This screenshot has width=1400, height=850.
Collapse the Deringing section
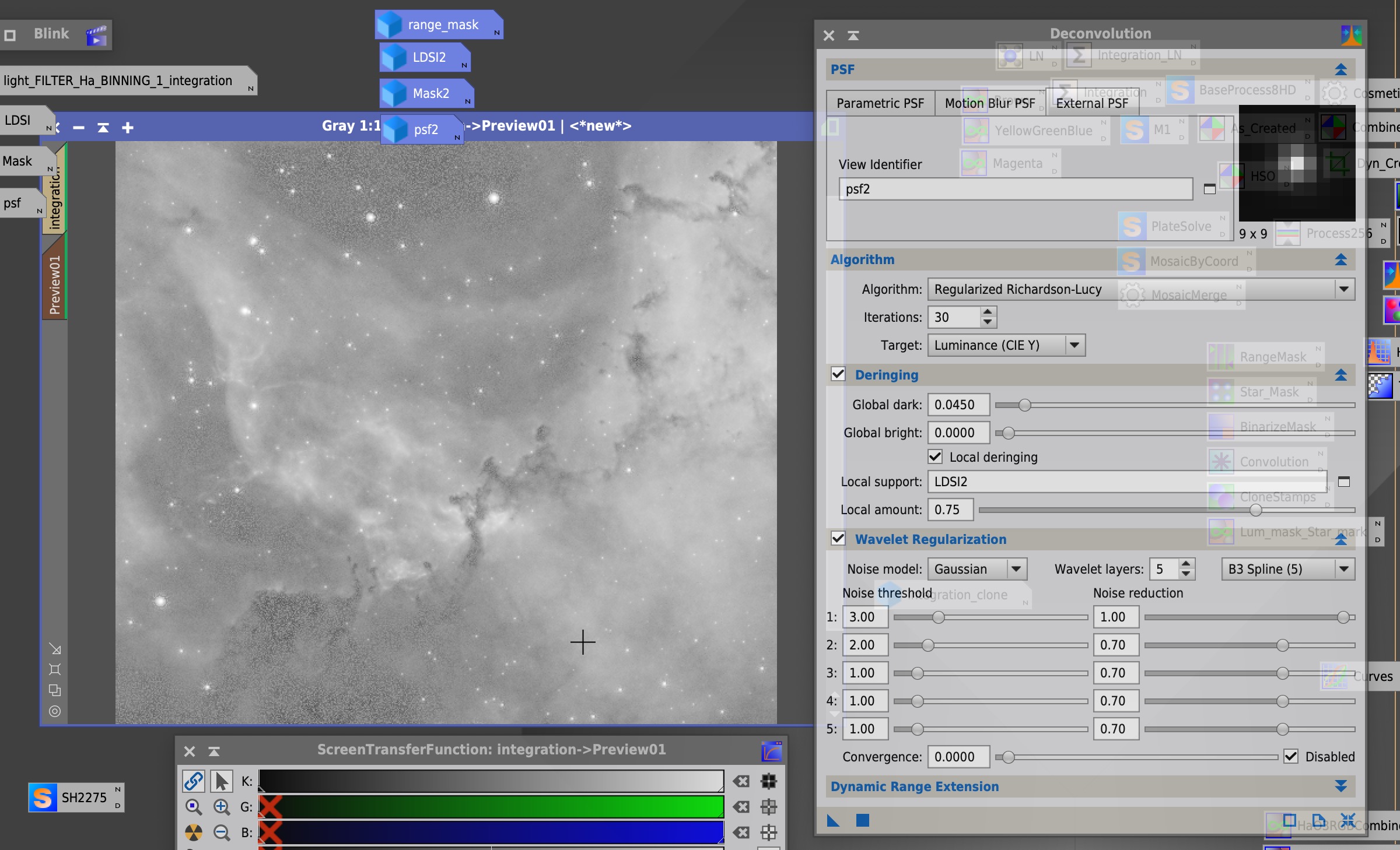tap(1341, 375)
